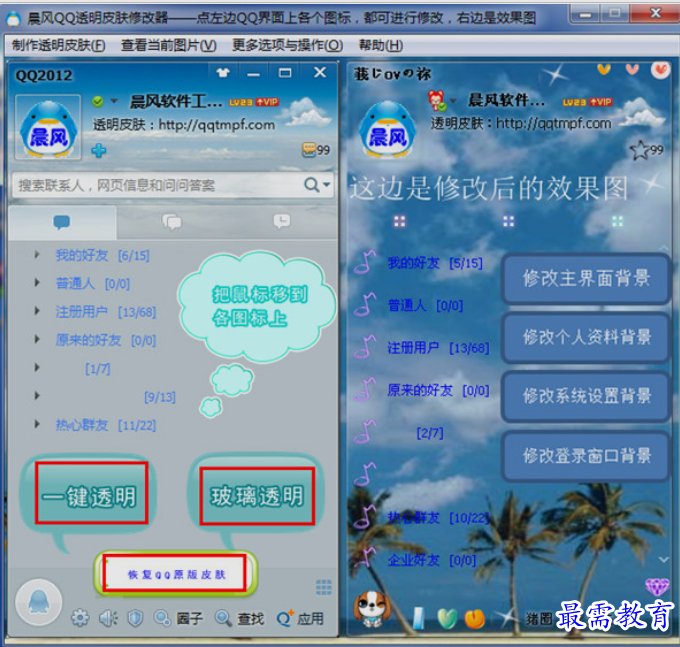Switch to the group chat tab with double bubbles
Image resolution: width=680 pixels, height=647 pixels.
[x=172, y=222]
